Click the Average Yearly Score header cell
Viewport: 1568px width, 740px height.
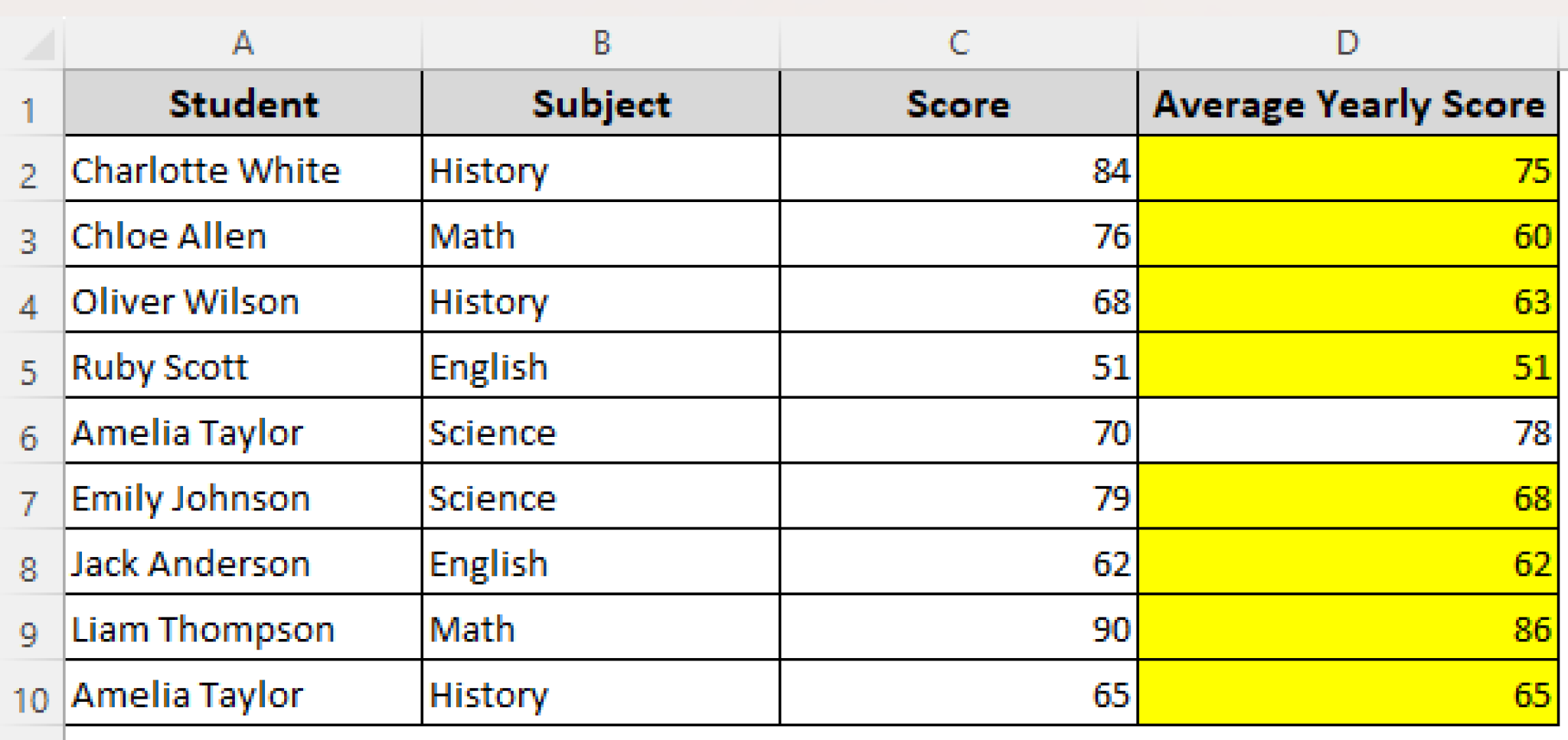click(1347, 104)
